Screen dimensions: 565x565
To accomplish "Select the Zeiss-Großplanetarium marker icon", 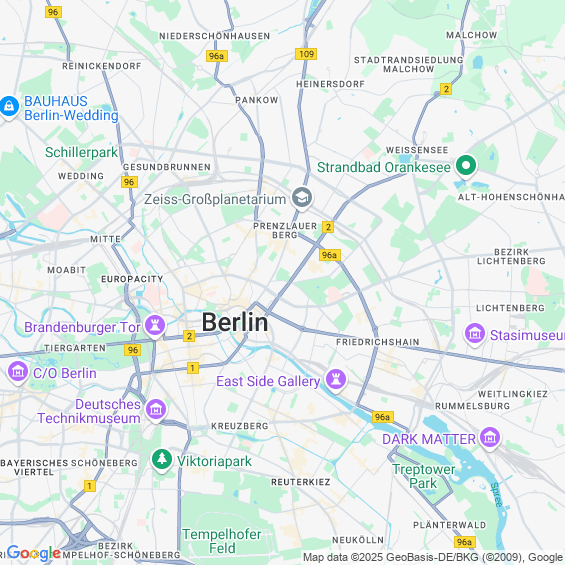I will (x=302, y=198).
